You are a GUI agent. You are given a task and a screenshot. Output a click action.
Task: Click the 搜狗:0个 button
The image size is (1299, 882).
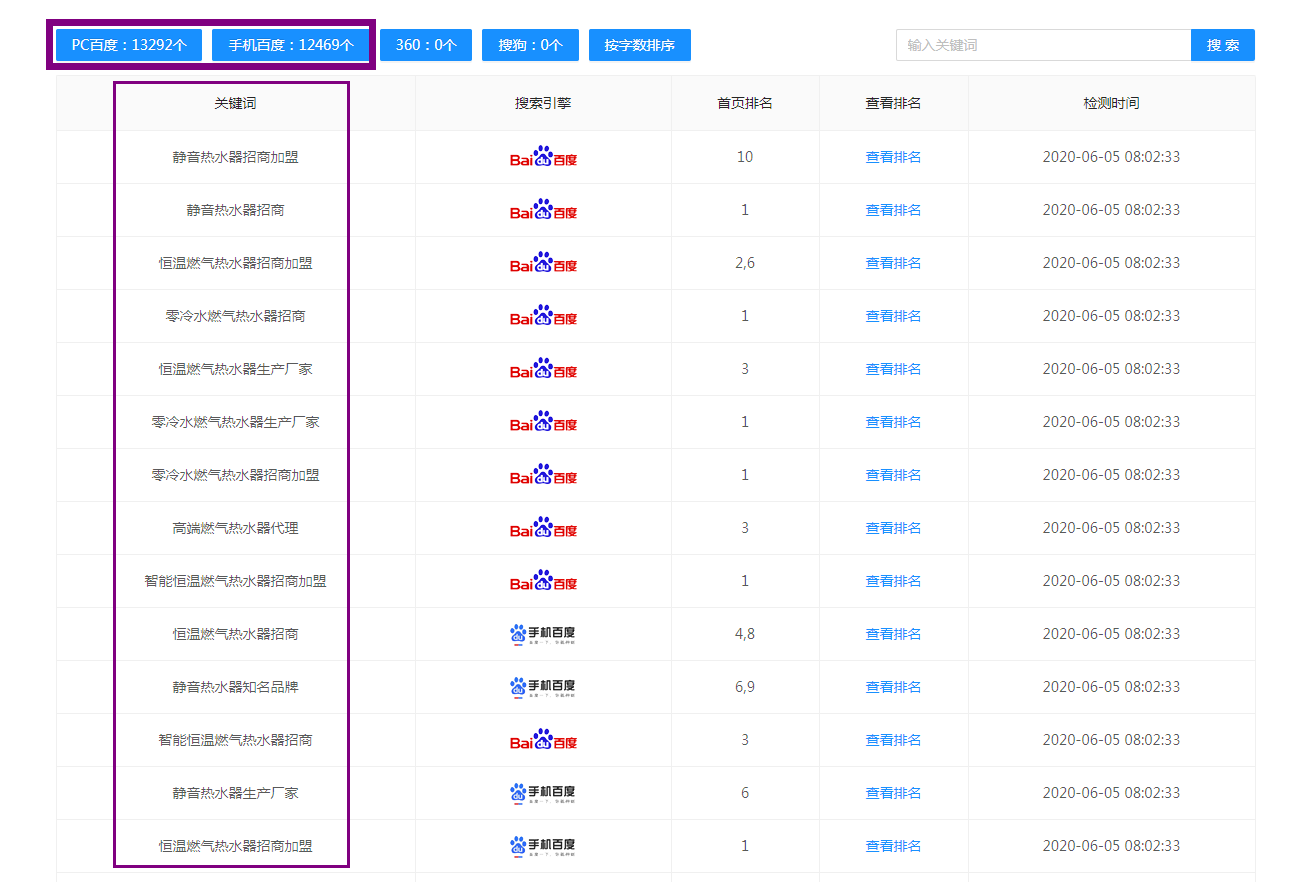point(530,45)
